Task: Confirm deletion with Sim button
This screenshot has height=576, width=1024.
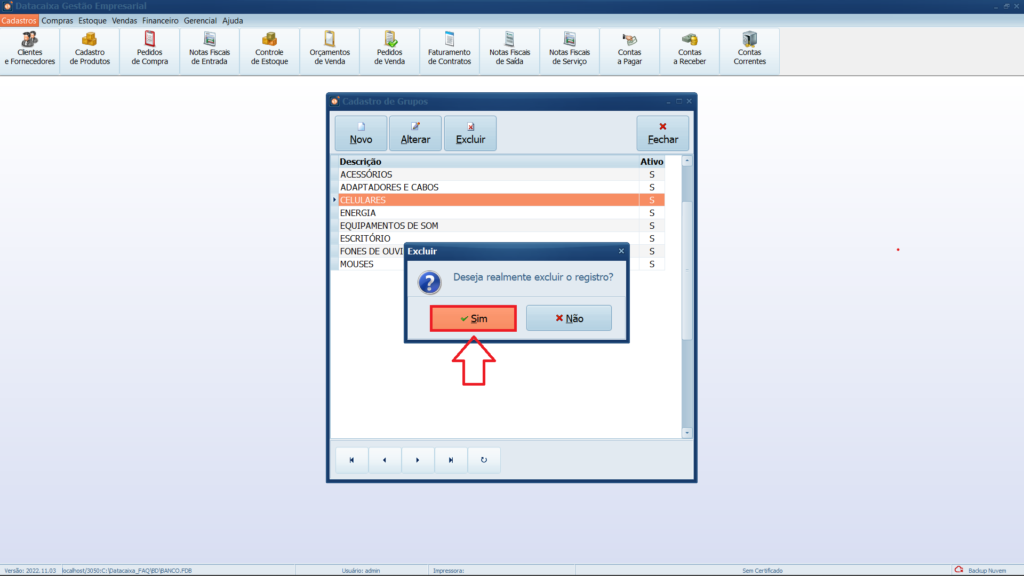Action: click(x=473, y=318)
